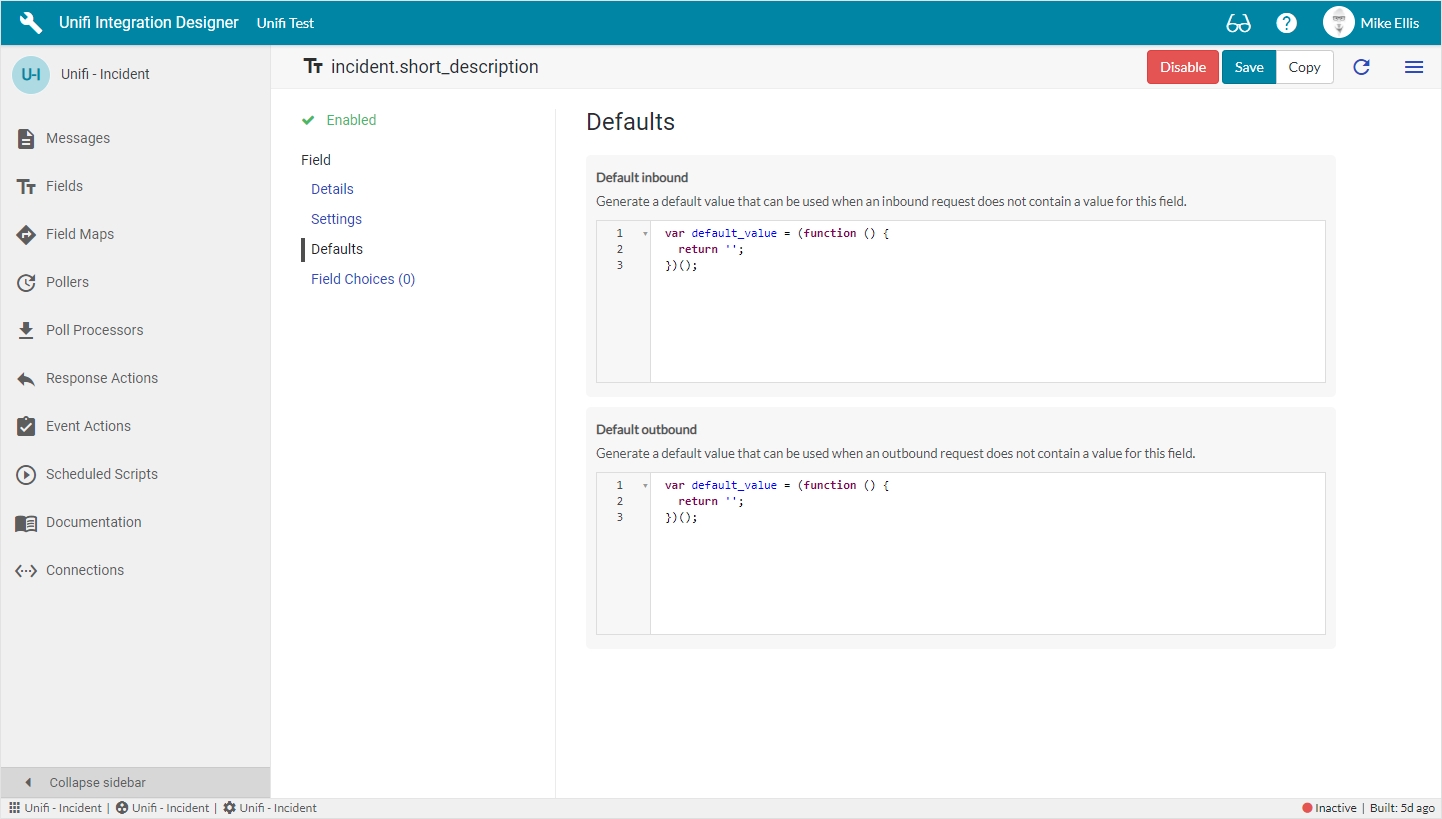The image size is (1442, 819).
Task: Switch to the Settings section
Action: point(336,219)
